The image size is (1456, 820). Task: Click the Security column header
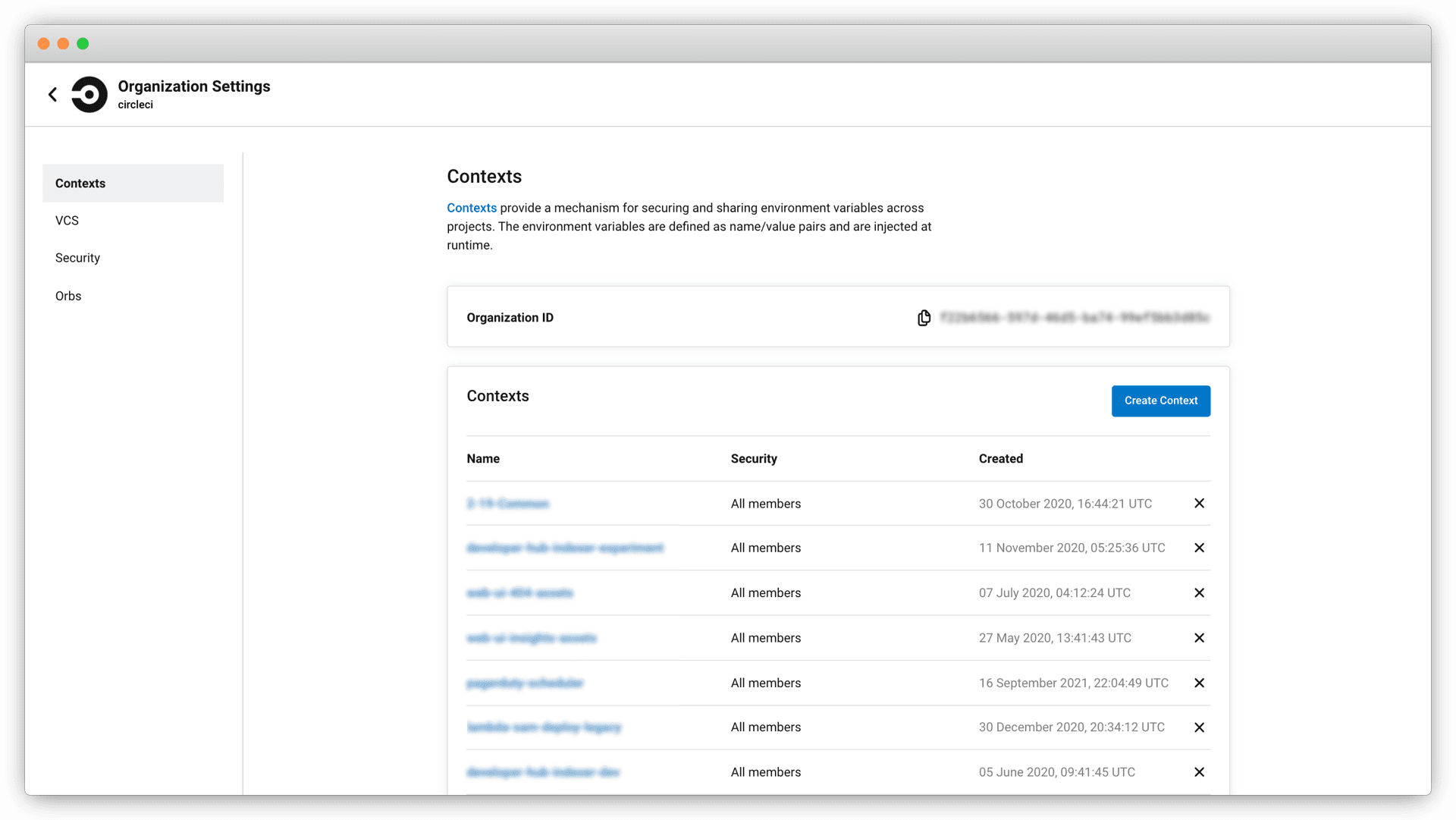tap(754, 459)
